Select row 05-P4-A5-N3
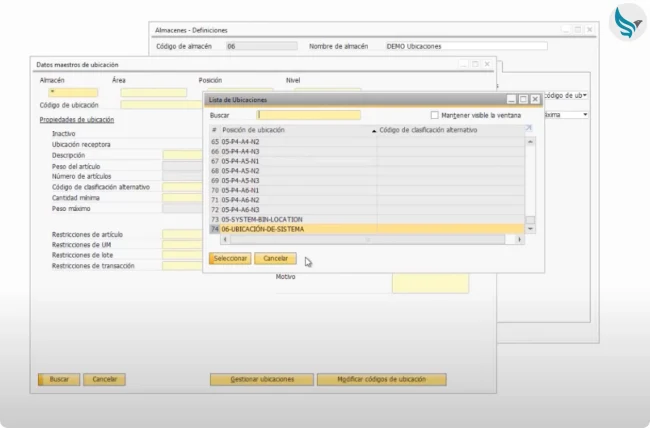Screen dimensions: 650x428 point(367,180)
